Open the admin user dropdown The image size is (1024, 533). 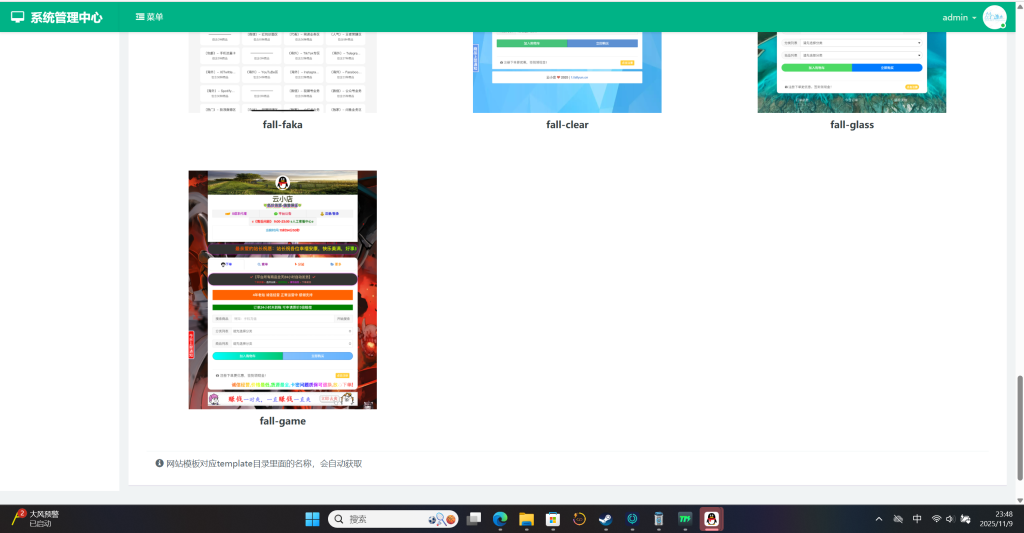[959, 18]
